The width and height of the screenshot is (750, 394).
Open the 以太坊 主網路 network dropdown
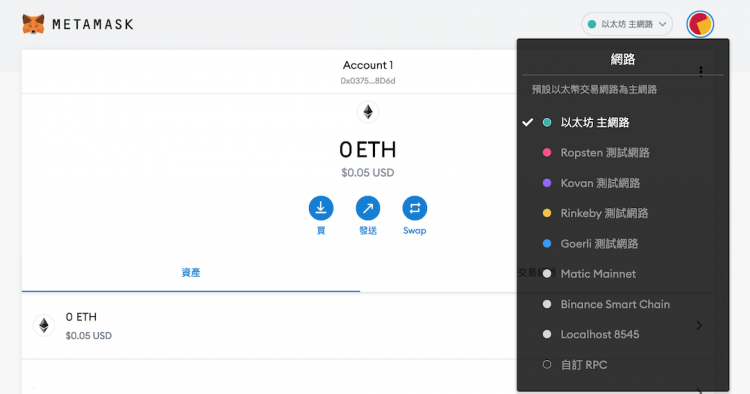(627, 24)
